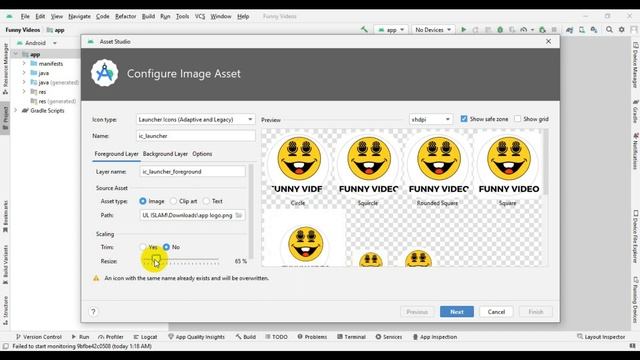Open Resource Manager side panel
This screenshot has height=360, width=640.
[x=5, y=69]
